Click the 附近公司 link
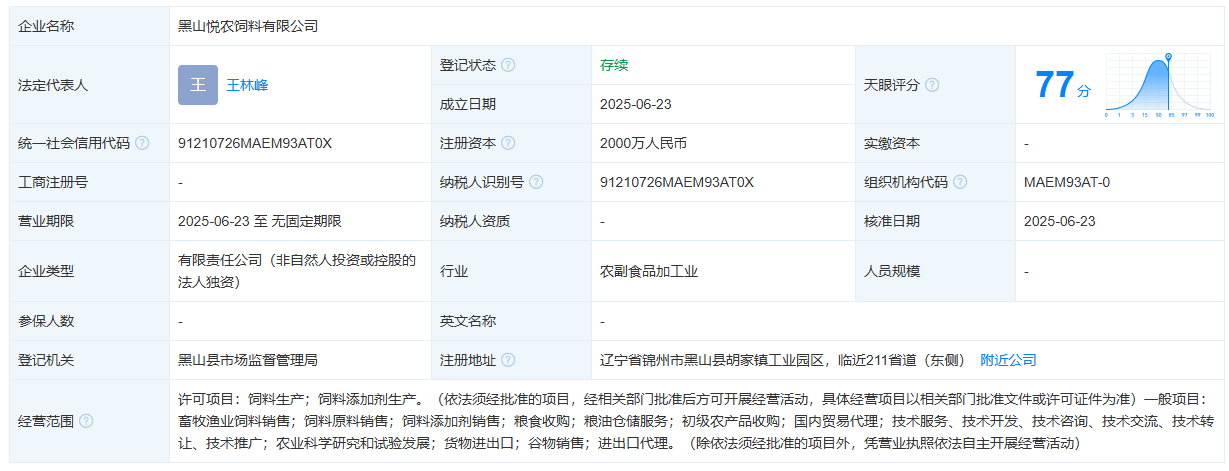This screenshot has width=1229, height=471. [1008, 360]
